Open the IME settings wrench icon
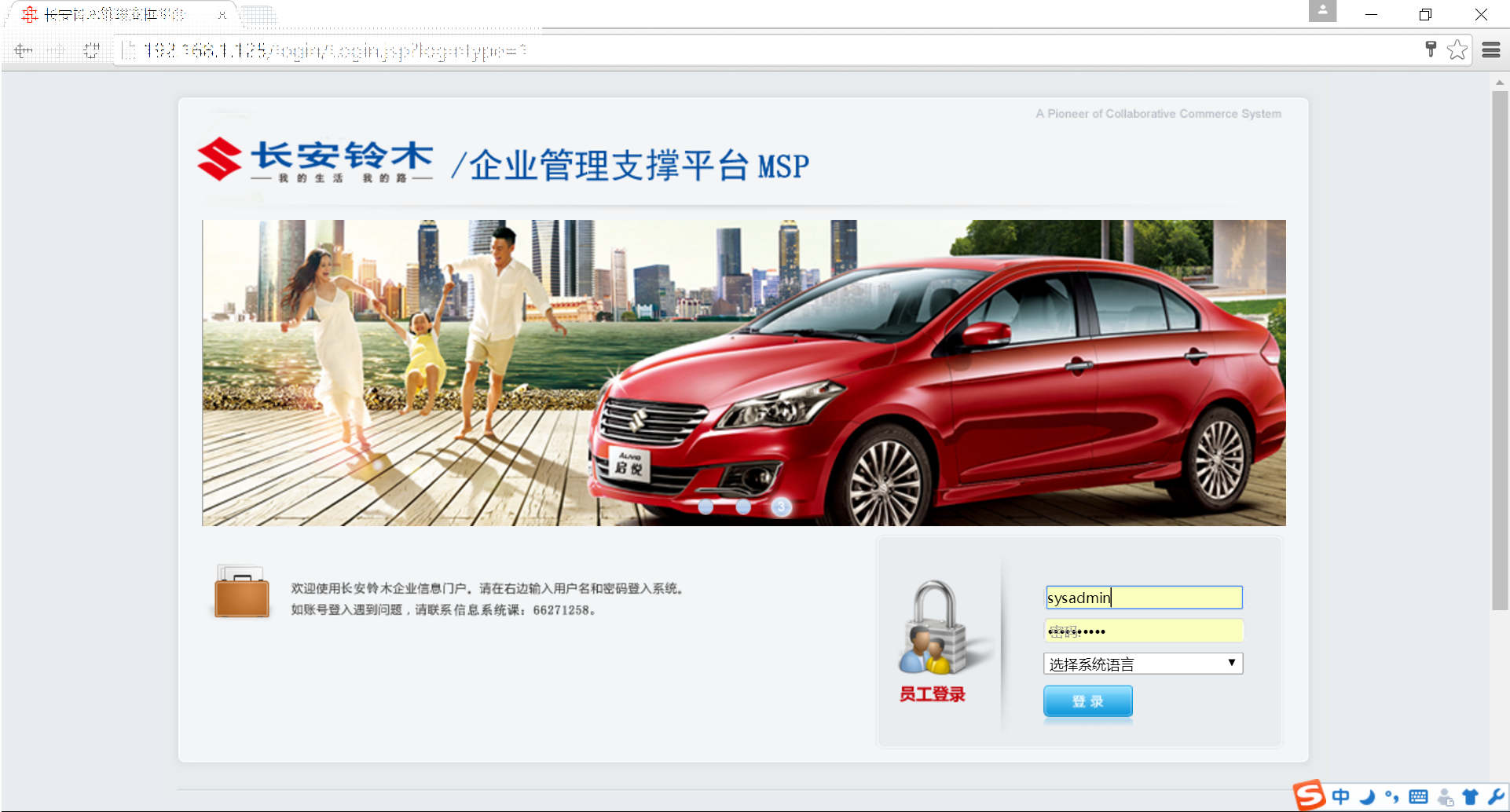 [1495, 797]
